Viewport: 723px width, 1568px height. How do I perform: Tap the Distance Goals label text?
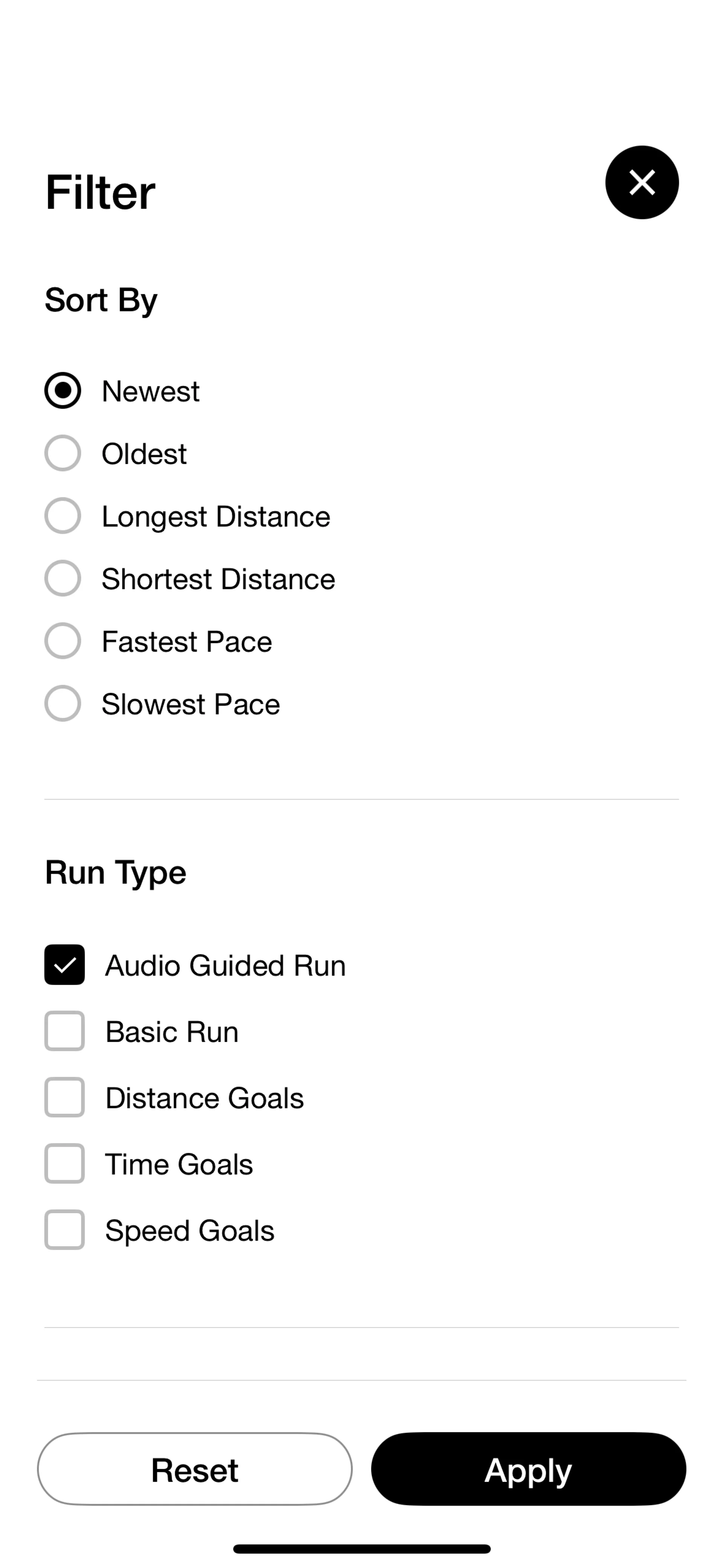click(204, 1098)
